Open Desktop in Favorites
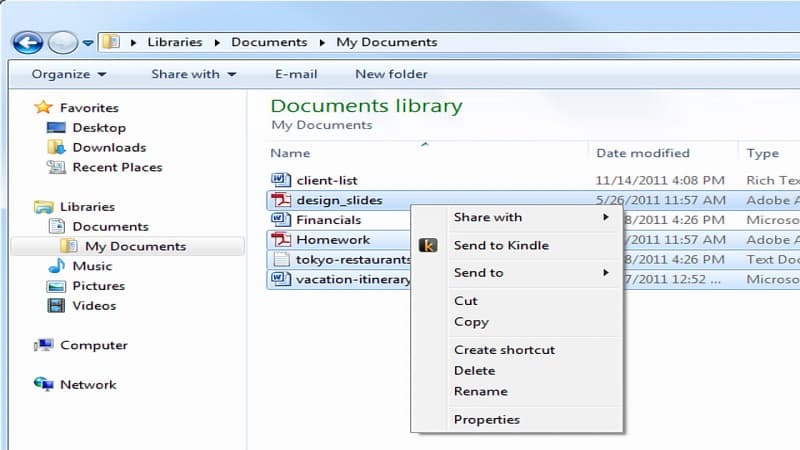Image resolution: width=800 pixels, height=450 pixels. click(99, 128)
